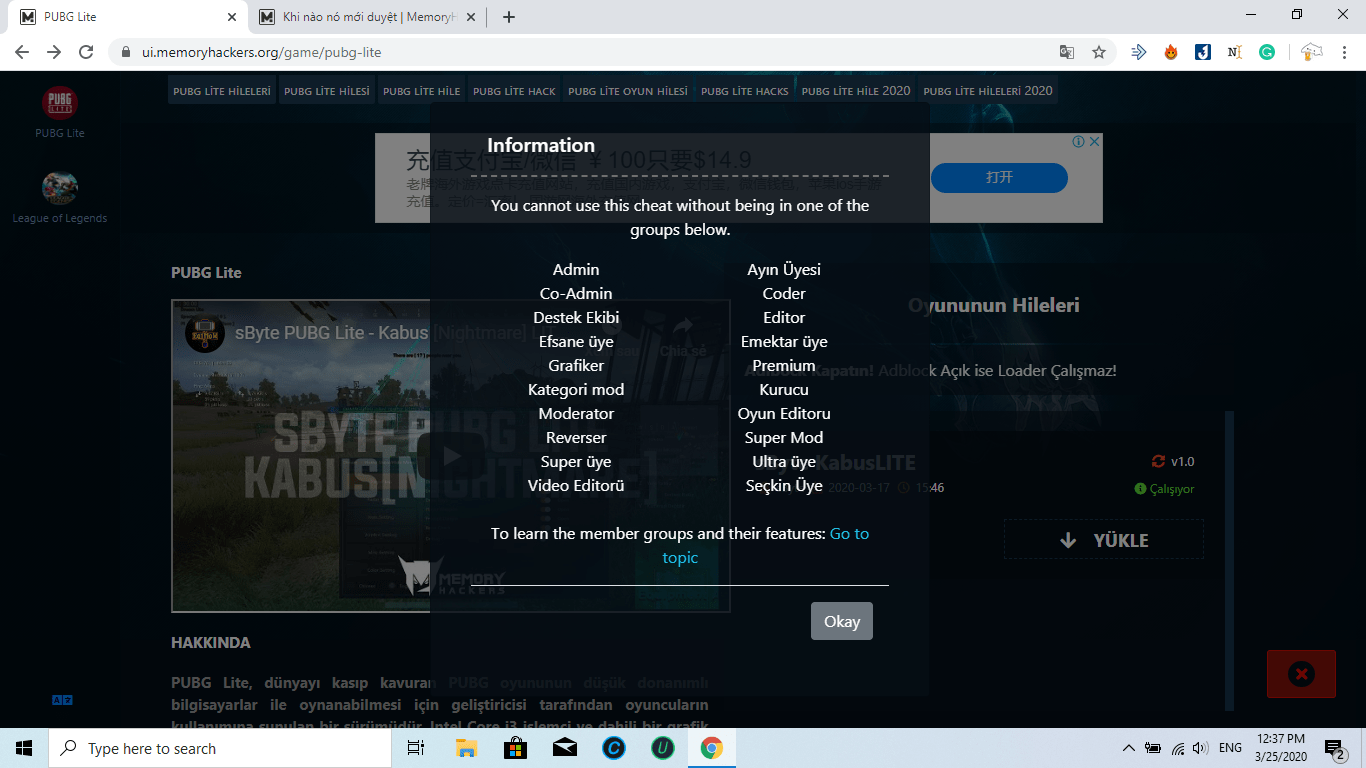This screenshot has height=768, width=1366.
Task: Open a new browser tab
Action: (x=509, y=17)
